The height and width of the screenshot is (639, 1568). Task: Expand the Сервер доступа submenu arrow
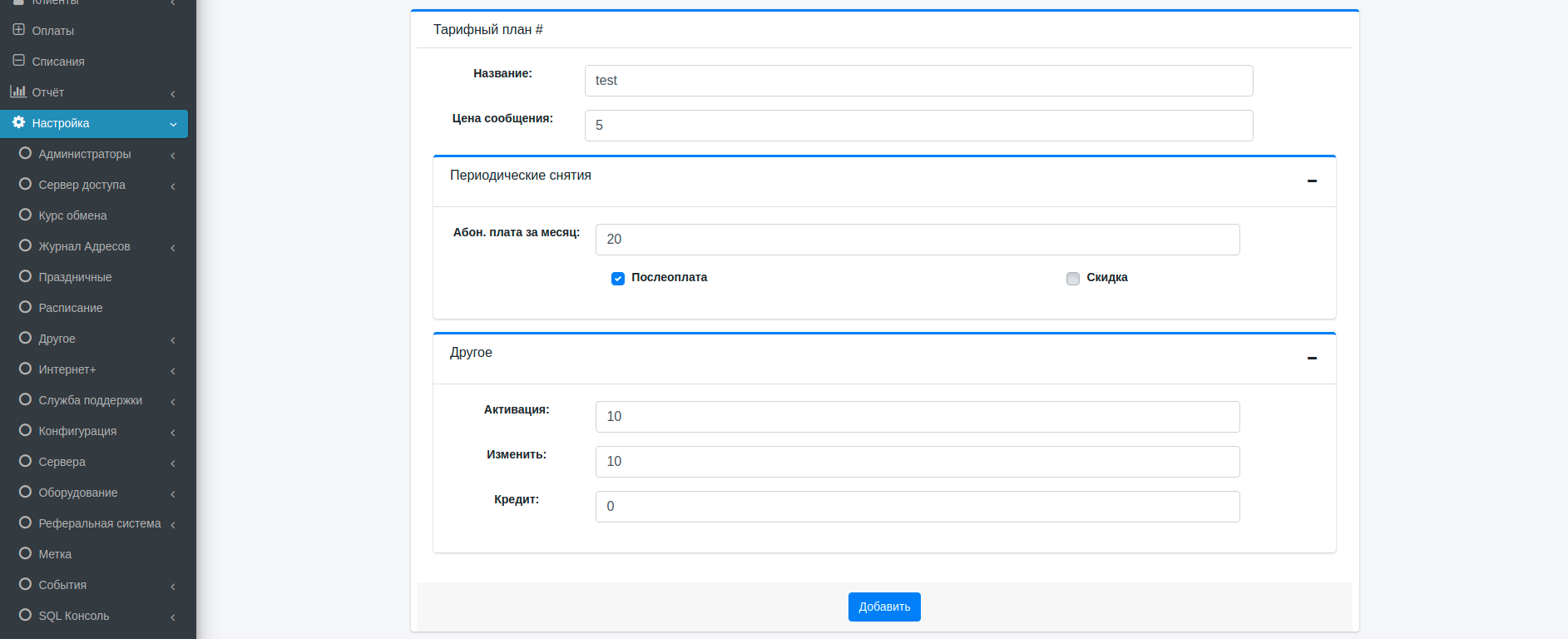(173, 186)
